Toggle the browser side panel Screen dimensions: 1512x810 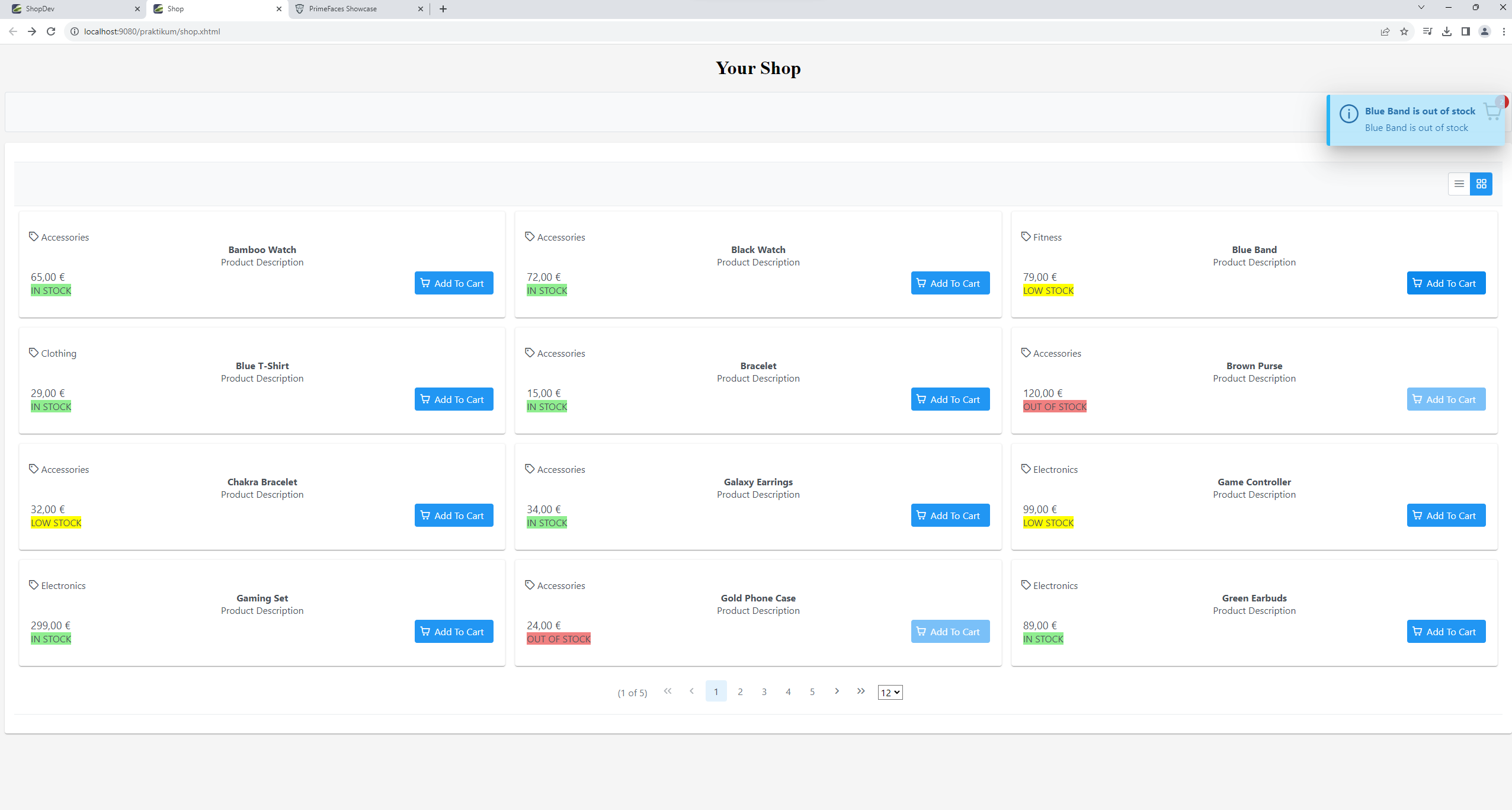pyautogui.click(x=1465, y=31)
